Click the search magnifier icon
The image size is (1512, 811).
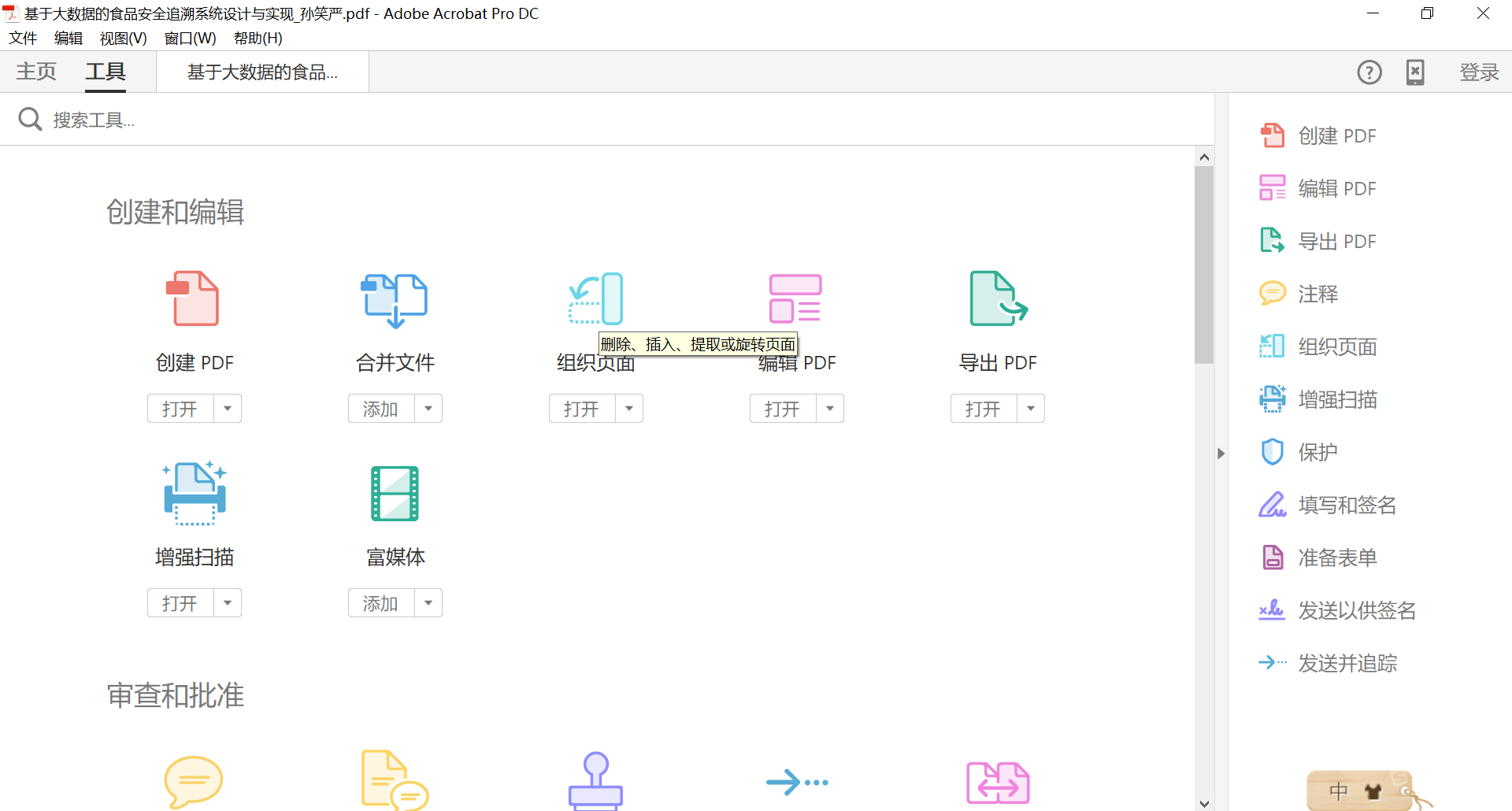click(30, 119)
